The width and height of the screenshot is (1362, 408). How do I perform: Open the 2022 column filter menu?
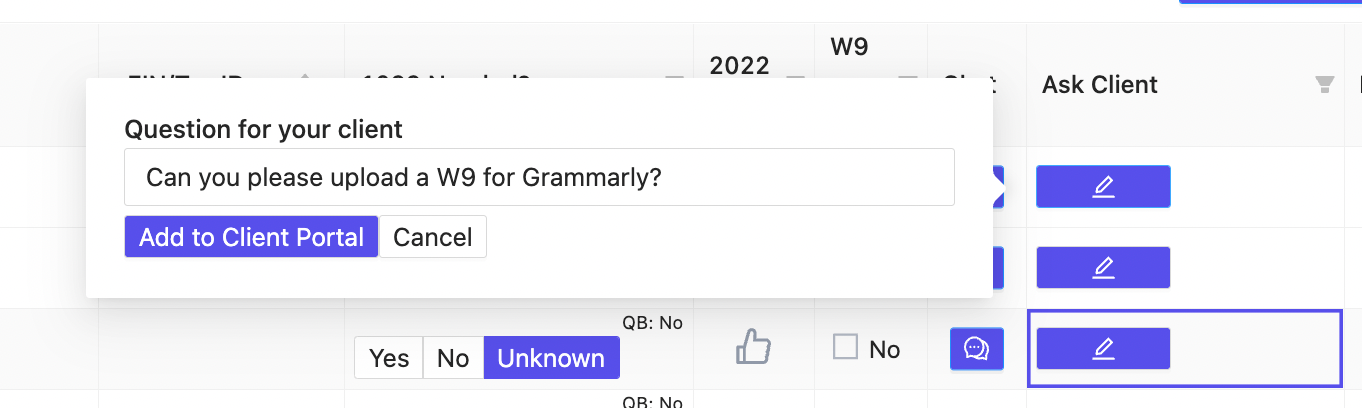796,79
